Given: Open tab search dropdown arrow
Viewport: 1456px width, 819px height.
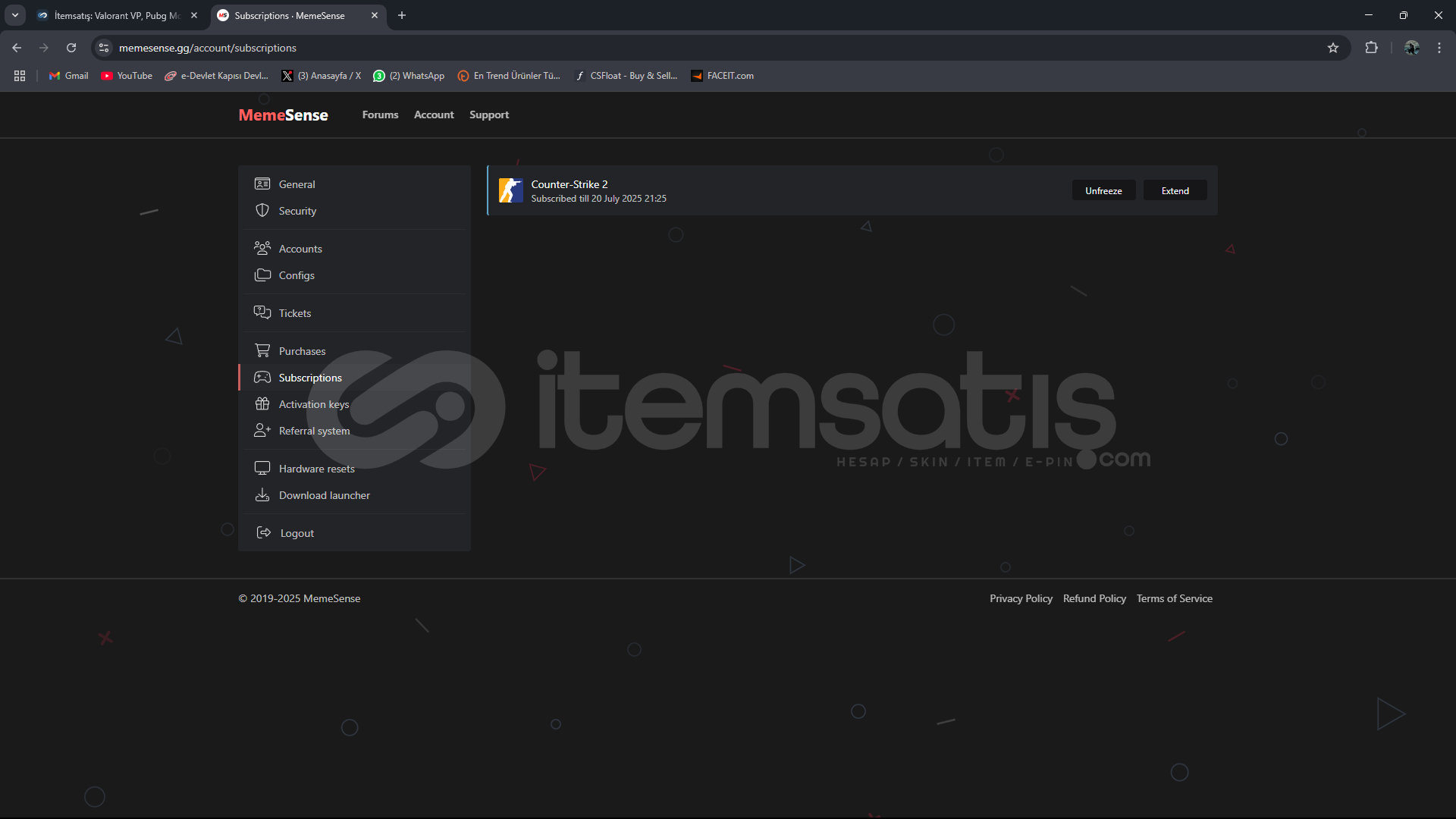Looking at the screenshot, I should click(x=15, y=15).
